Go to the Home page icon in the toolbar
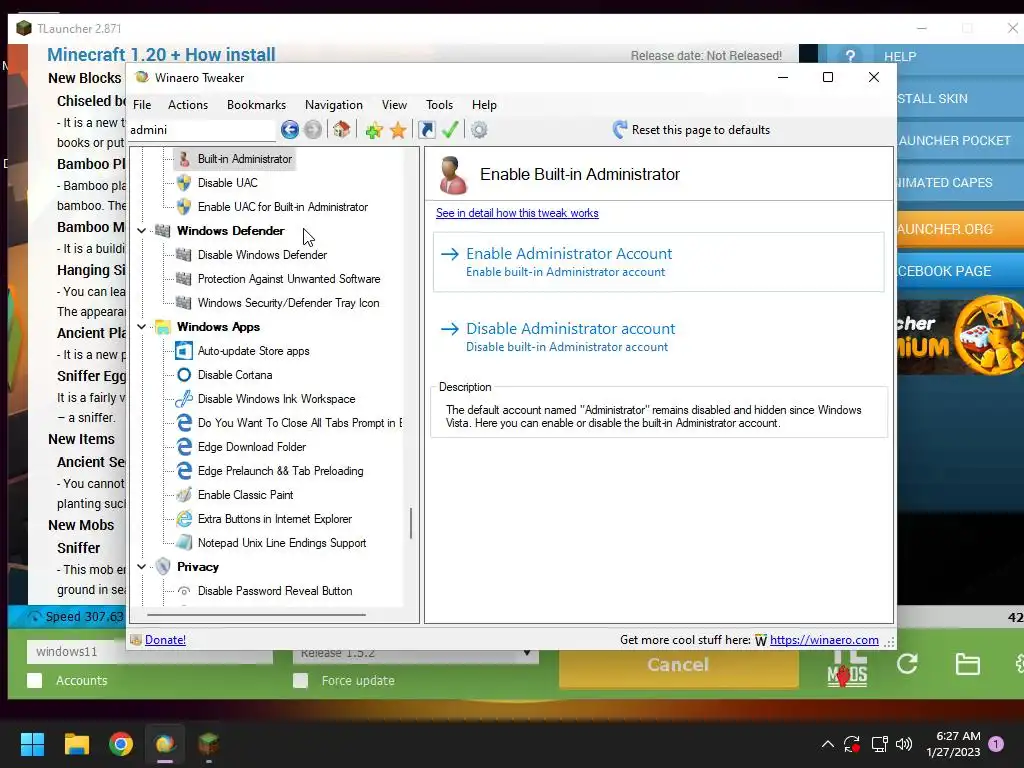 pyautogui.click(x=342, y=129)
